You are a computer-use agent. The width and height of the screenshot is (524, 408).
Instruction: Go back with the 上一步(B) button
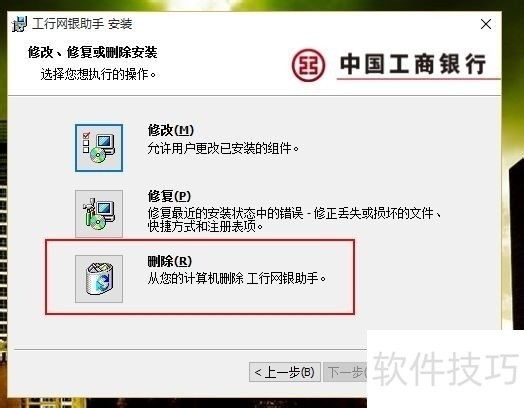(x=285, y=372)
